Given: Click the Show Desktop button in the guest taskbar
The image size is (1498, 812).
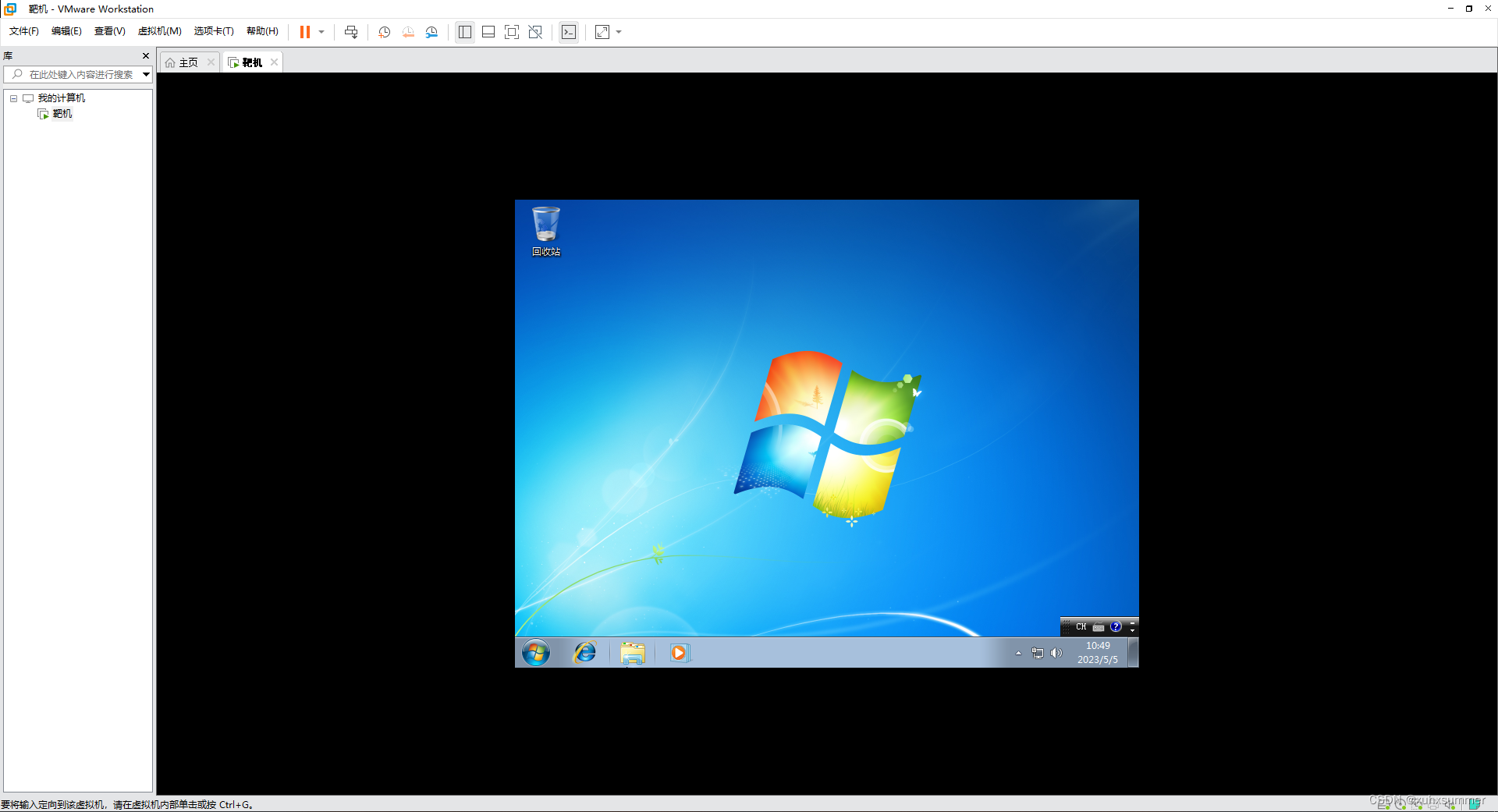Looking at the screenshot, I should pyautogui.click(x=1133, y=653).
